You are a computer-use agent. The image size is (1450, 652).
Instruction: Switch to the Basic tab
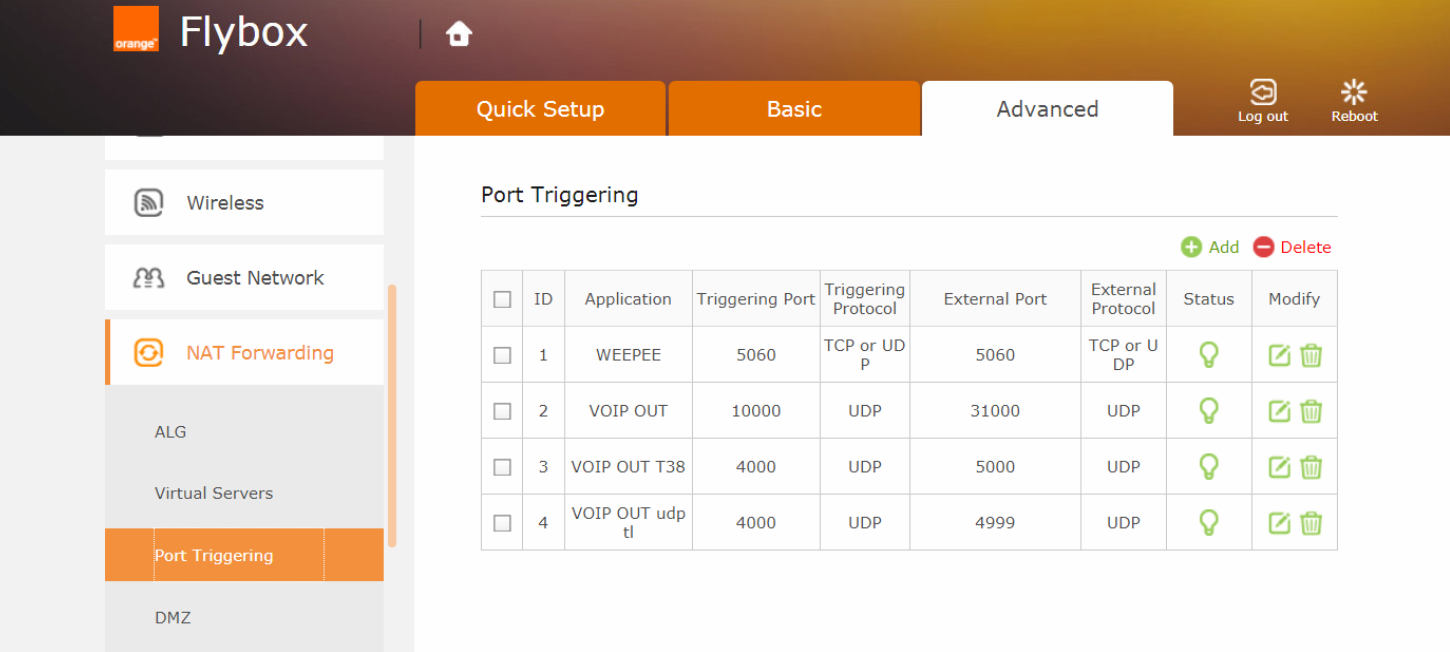(794, 109)
